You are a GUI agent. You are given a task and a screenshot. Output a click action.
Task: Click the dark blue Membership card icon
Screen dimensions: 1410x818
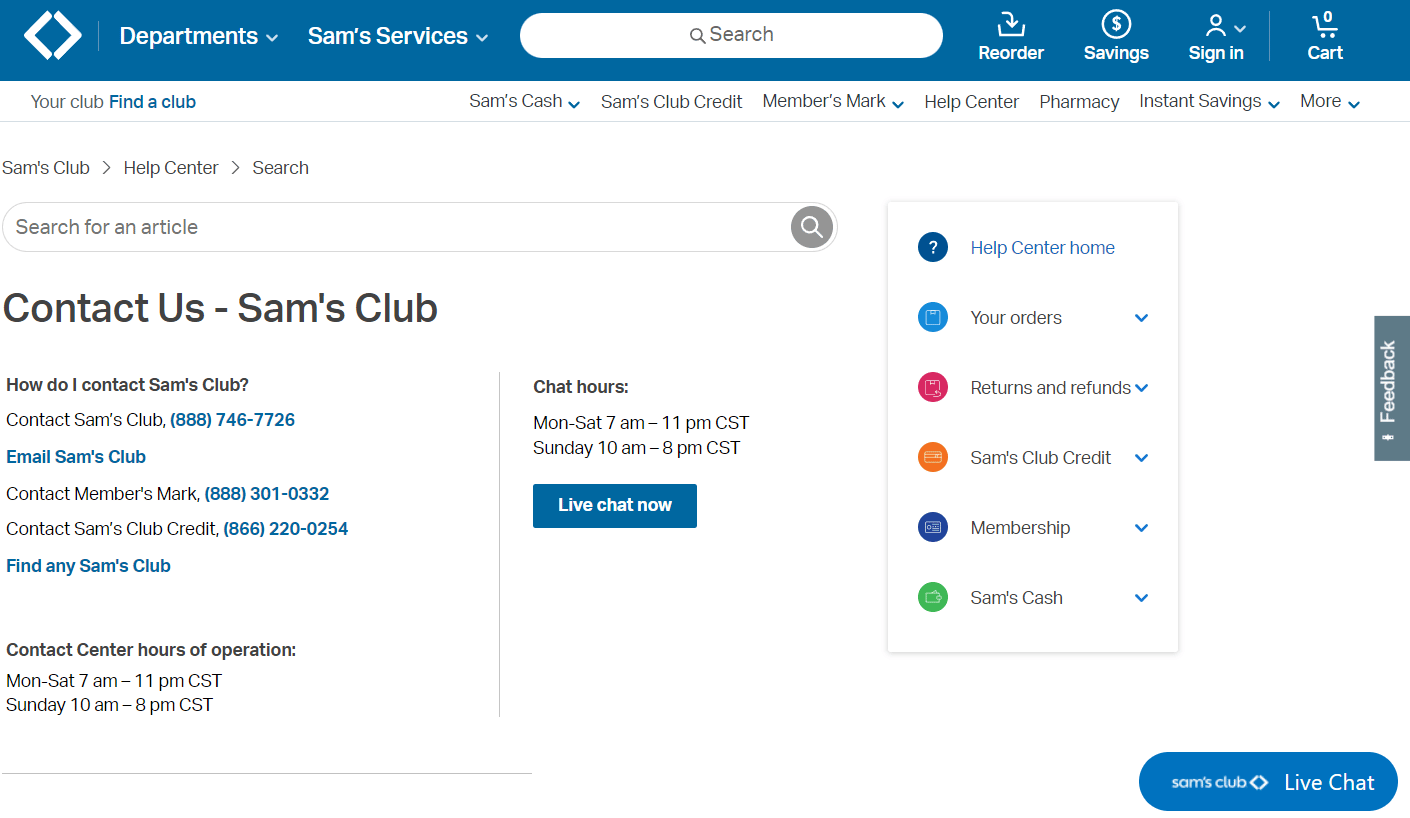pos(933,528)
